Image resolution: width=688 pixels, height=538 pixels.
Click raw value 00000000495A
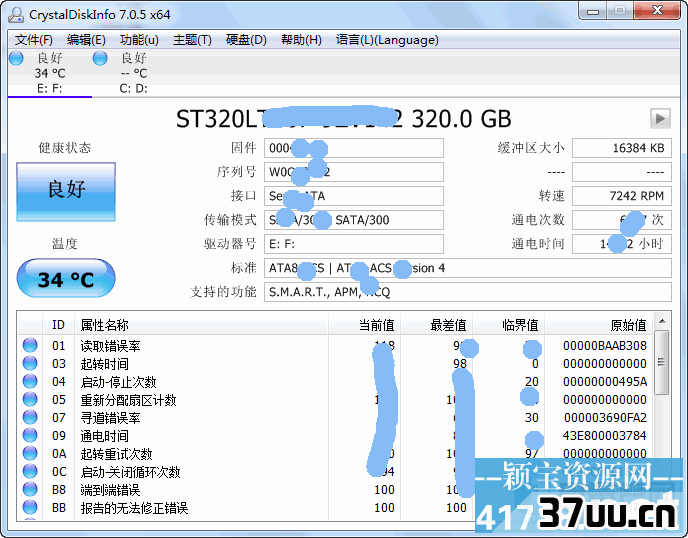pyautogui.click(x=605, y=382)
